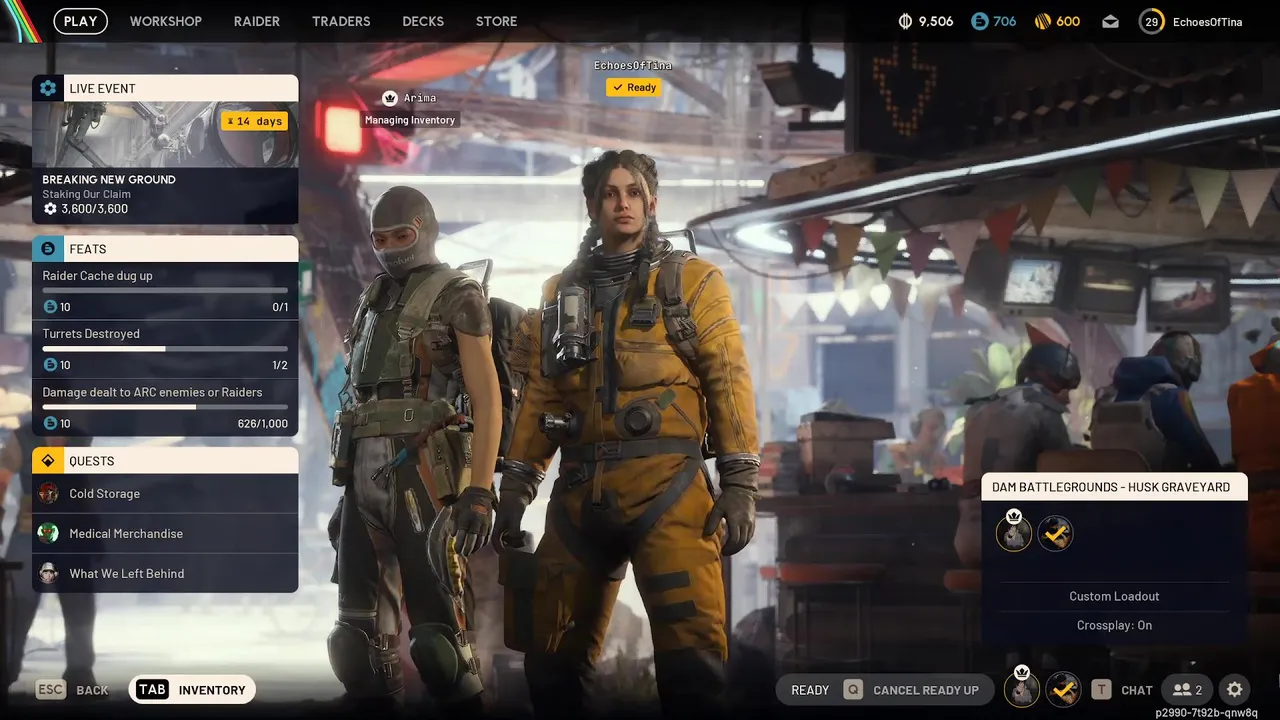1280x720 pixels.
Task: Open the Chat button
Action: tap(1123, 690)
